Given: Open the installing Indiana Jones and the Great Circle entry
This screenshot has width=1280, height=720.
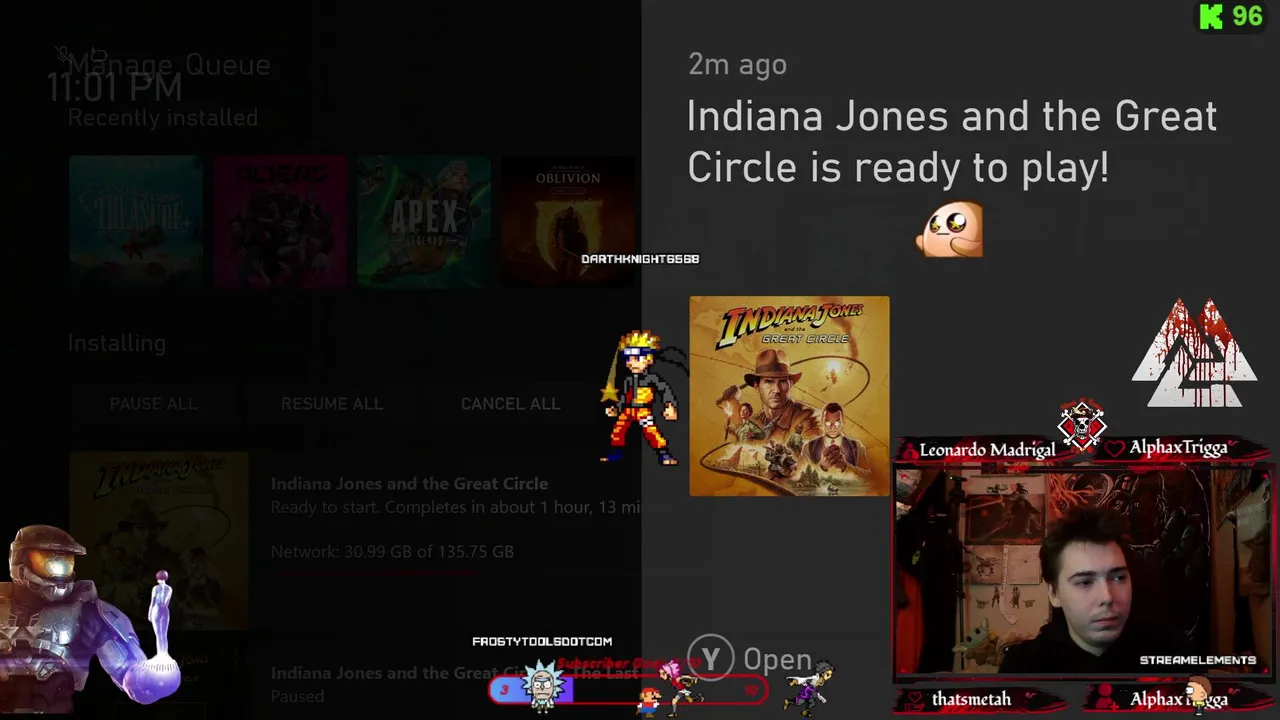Looking at the screenshot, I should click(355, 541).
